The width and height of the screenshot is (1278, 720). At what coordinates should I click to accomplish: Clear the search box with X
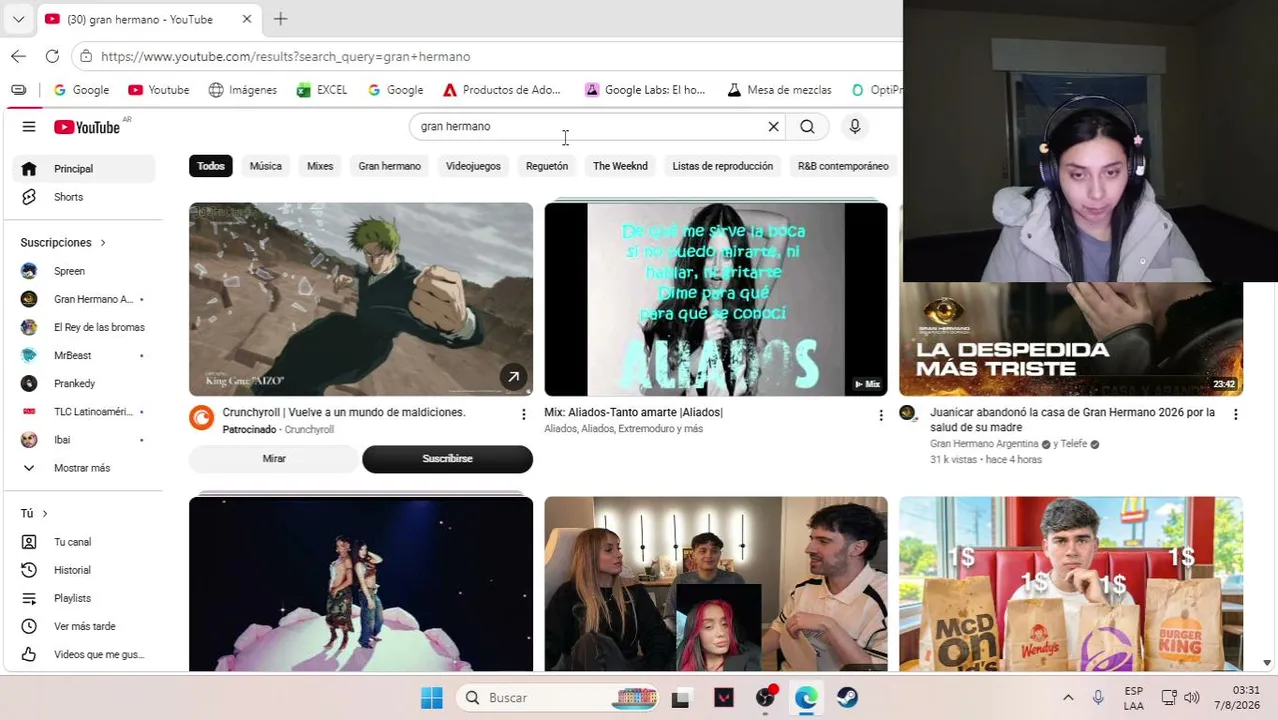point(773,127)
